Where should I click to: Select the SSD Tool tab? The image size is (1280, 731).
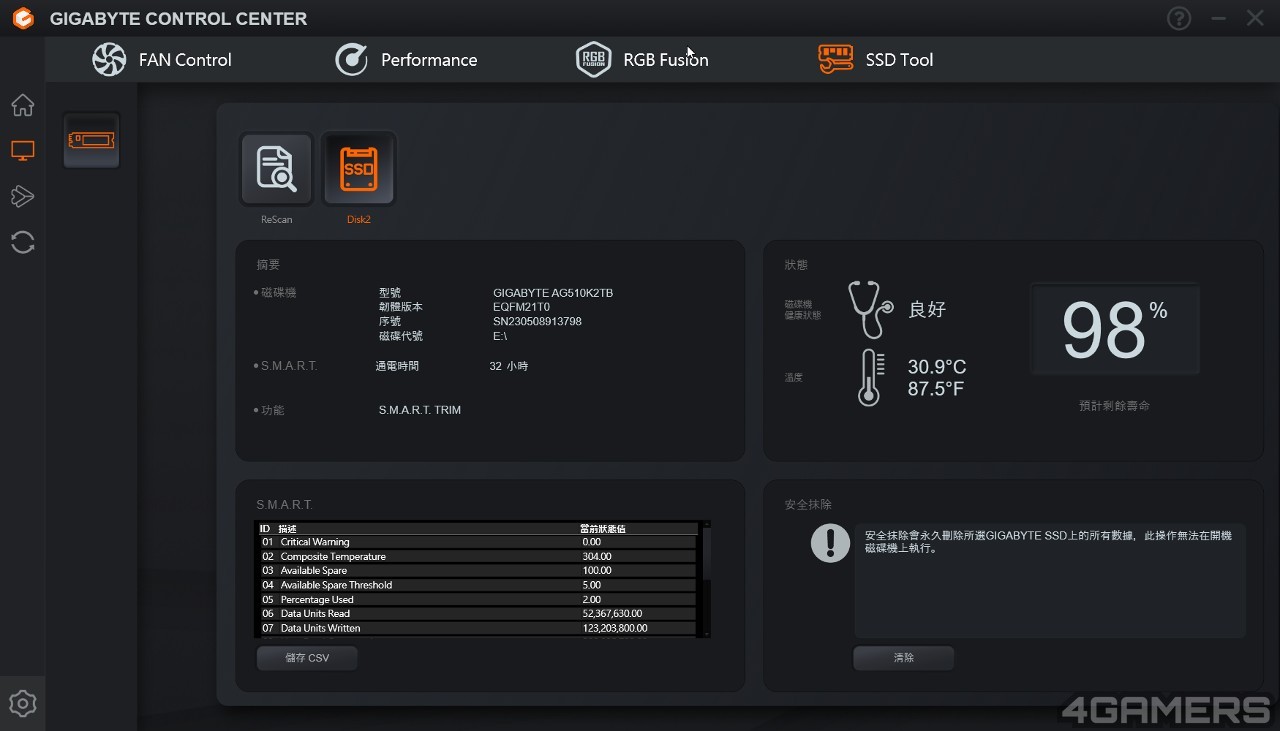pyautogui.click(x=875, y=60)
